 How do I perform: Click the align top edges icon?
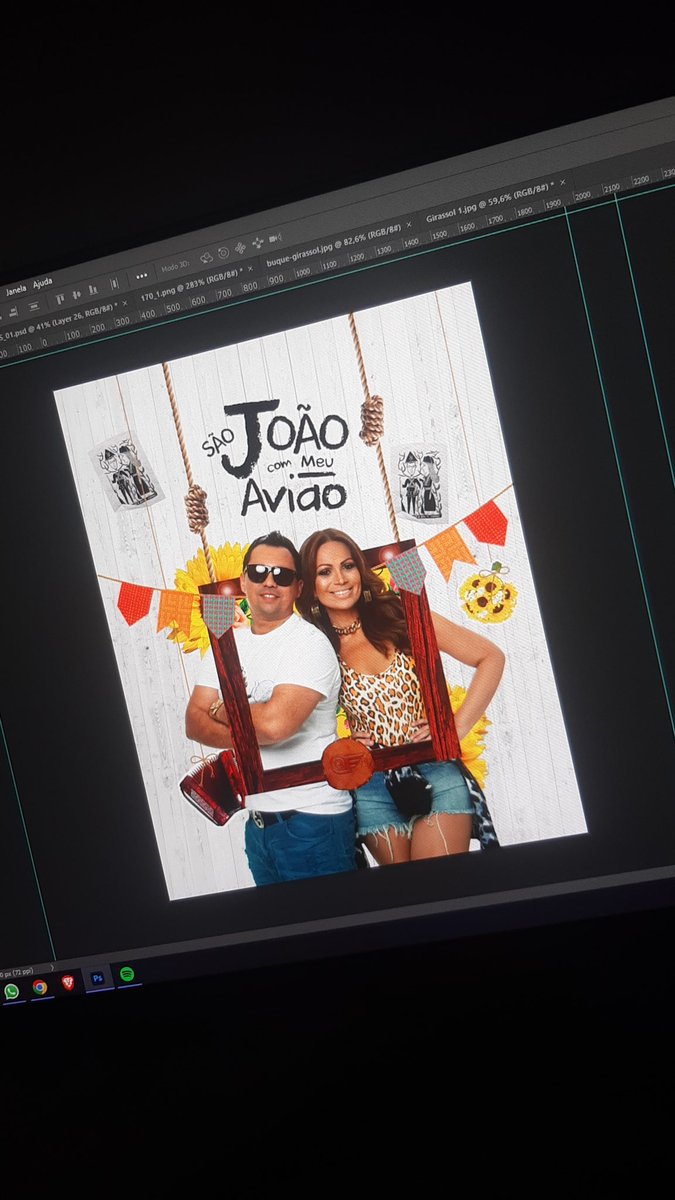60,298
